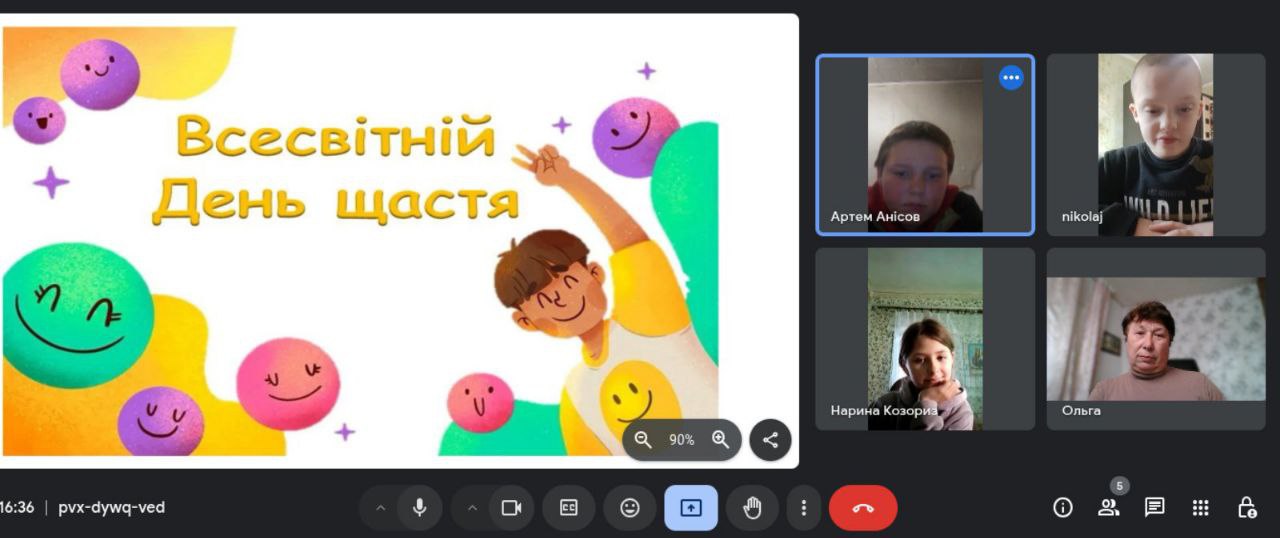
Task: Mute the microphone
Action: [420, 508]
